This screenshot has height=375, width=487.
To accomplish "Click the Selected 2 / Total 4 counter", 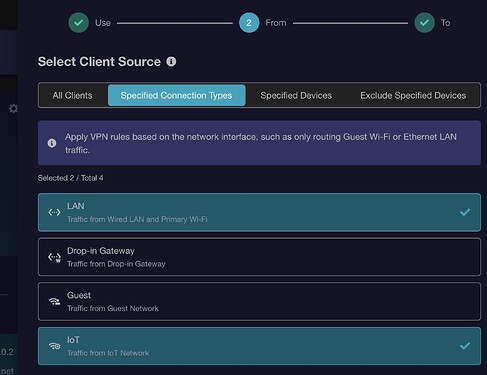I will (x=70, y=178).
